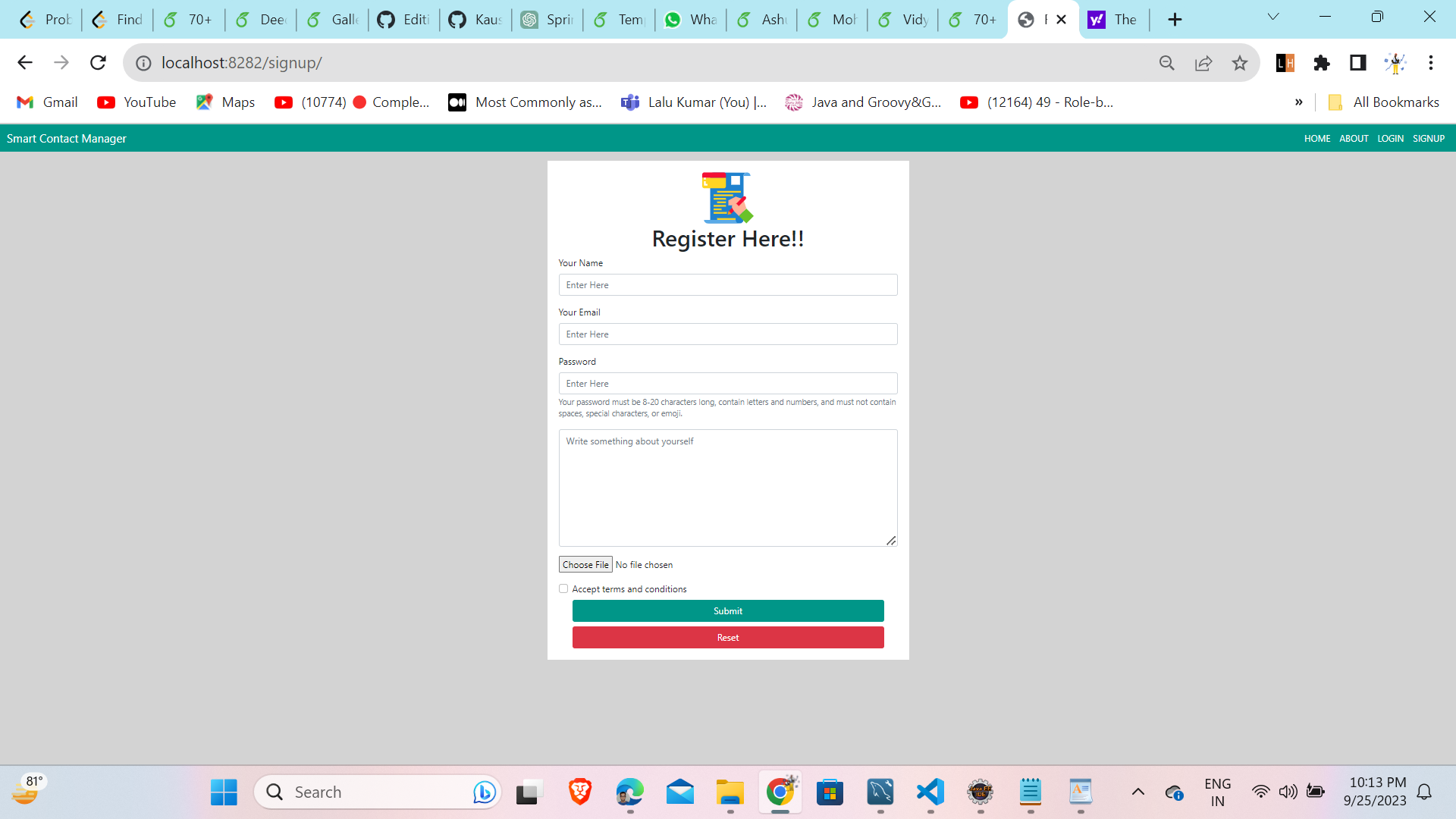Click the Choose File upload control

[585, 564]
